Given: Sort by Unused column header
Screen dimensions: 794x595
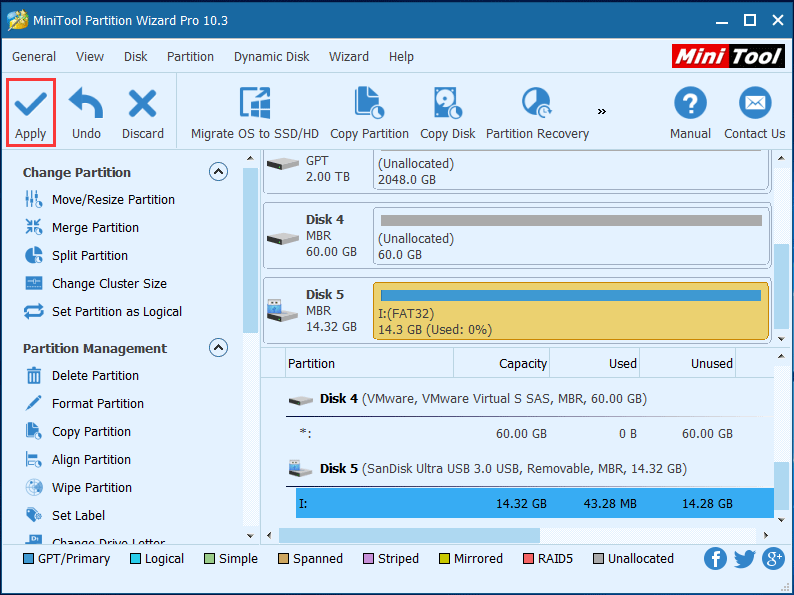Looking at the screenshot, I should pyautogui.click(x=688, y=364).
